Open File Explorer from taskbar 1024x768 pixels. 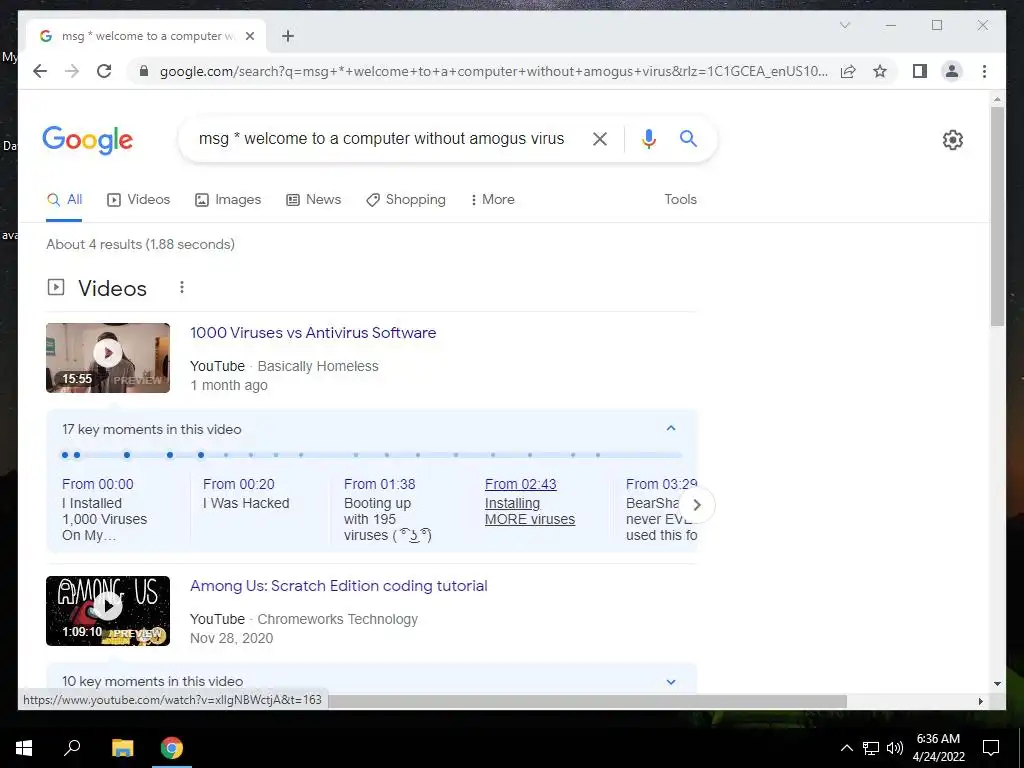(x=122, y=748)
